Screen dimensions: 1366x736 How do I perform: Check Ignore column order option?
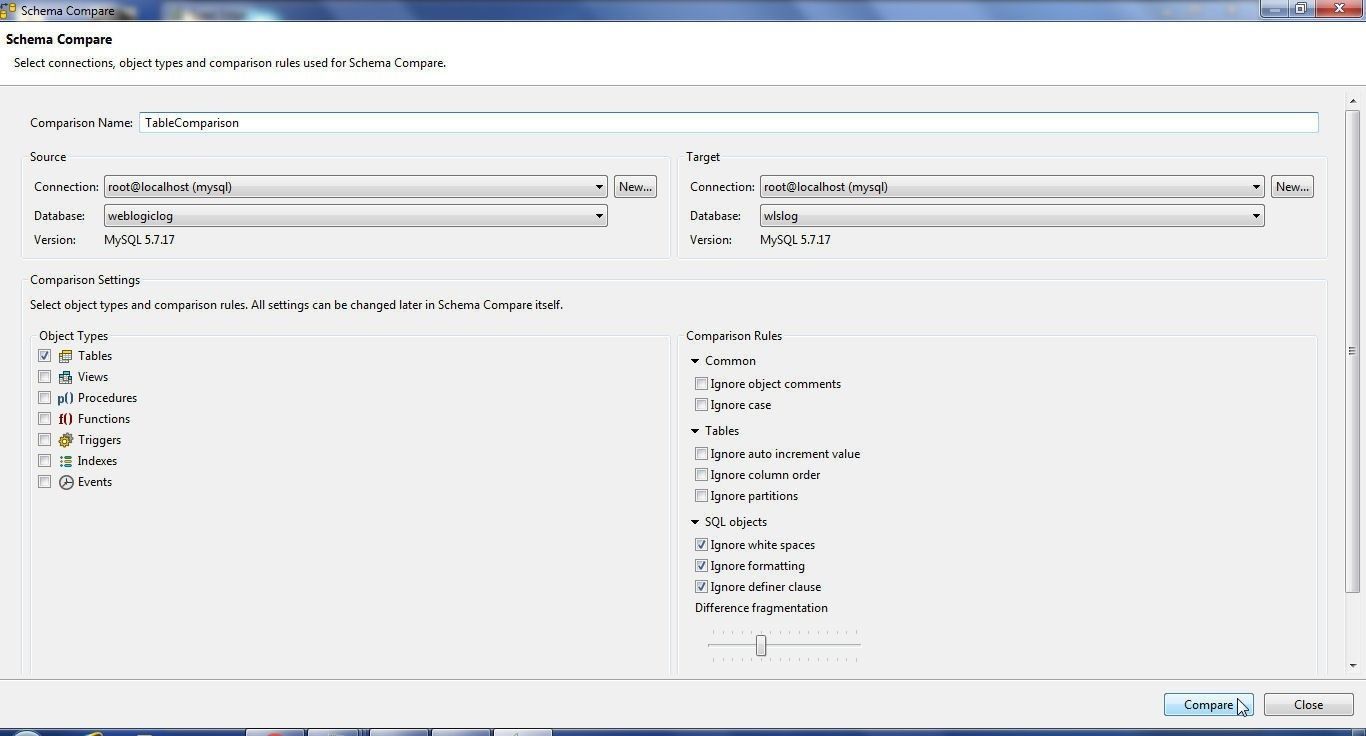click(x=701, y=475)
